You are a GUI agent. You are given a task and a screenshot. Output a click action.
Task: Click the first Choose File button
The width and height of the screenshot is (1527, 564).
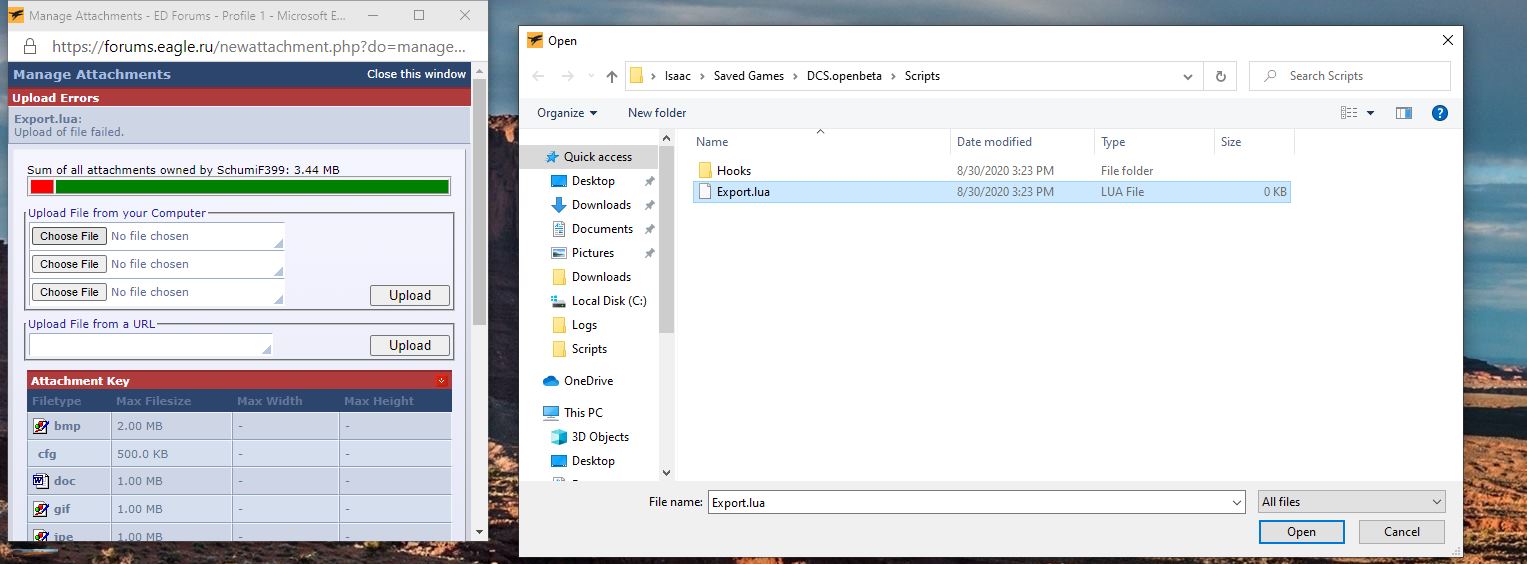click(x=69, y=236)
